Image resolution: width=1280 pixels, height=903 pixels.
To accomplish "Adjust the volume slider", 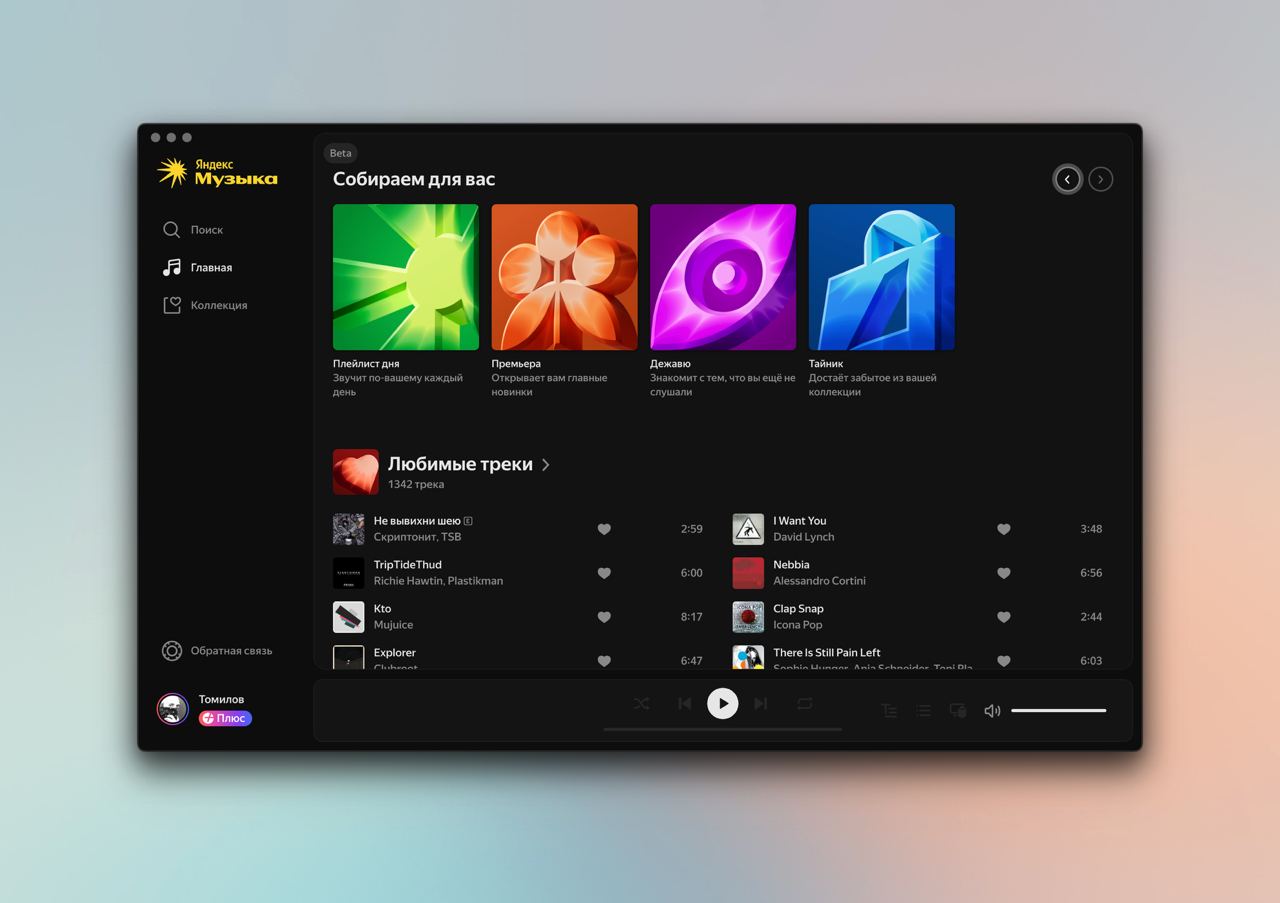I will [1058, 711].
